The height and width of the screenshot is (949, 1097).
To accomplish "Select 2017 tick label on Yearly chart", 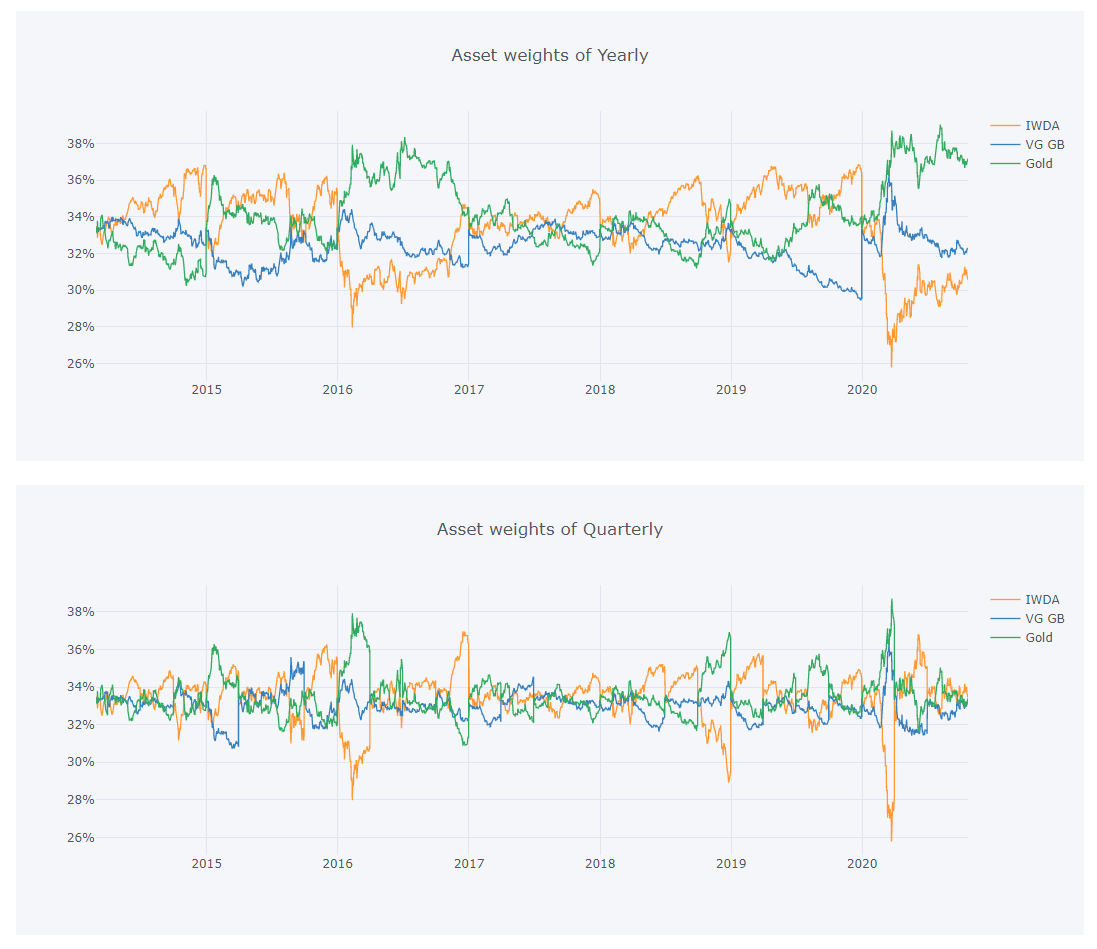I will (x=469, y=389).
